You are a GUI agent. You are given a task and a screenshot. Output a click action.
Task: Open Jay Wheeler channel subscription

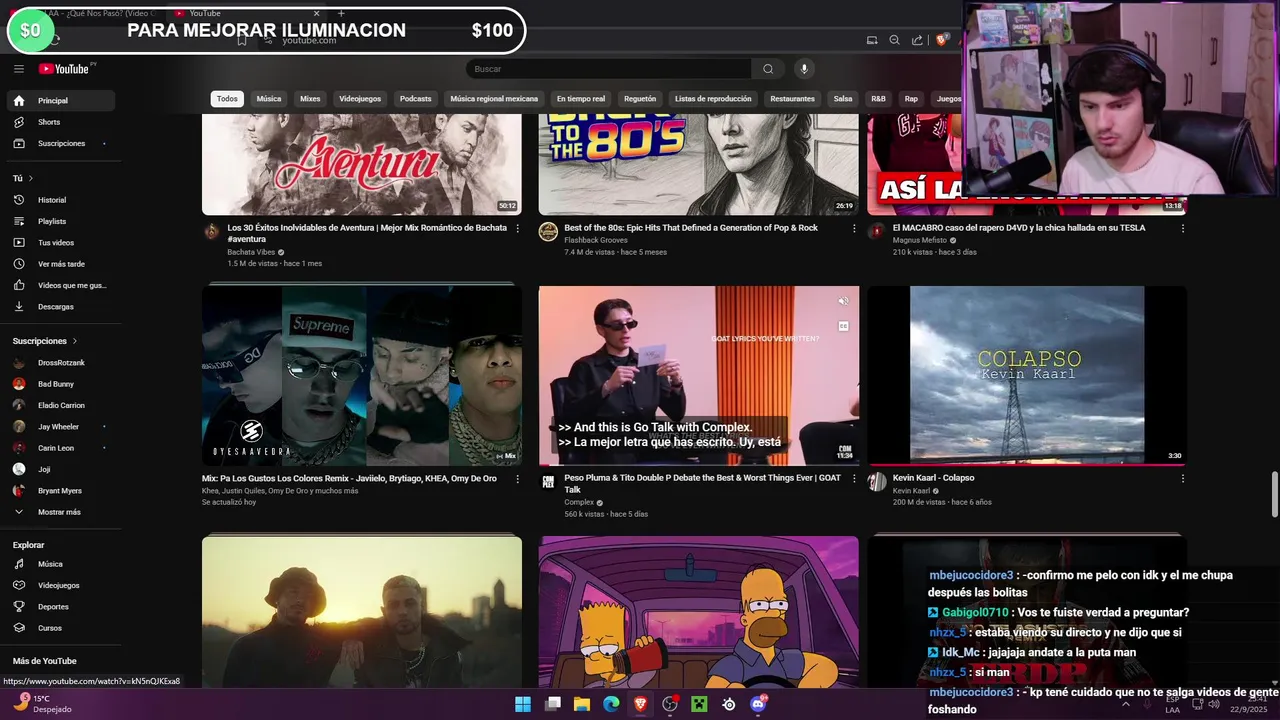point(60,427)
